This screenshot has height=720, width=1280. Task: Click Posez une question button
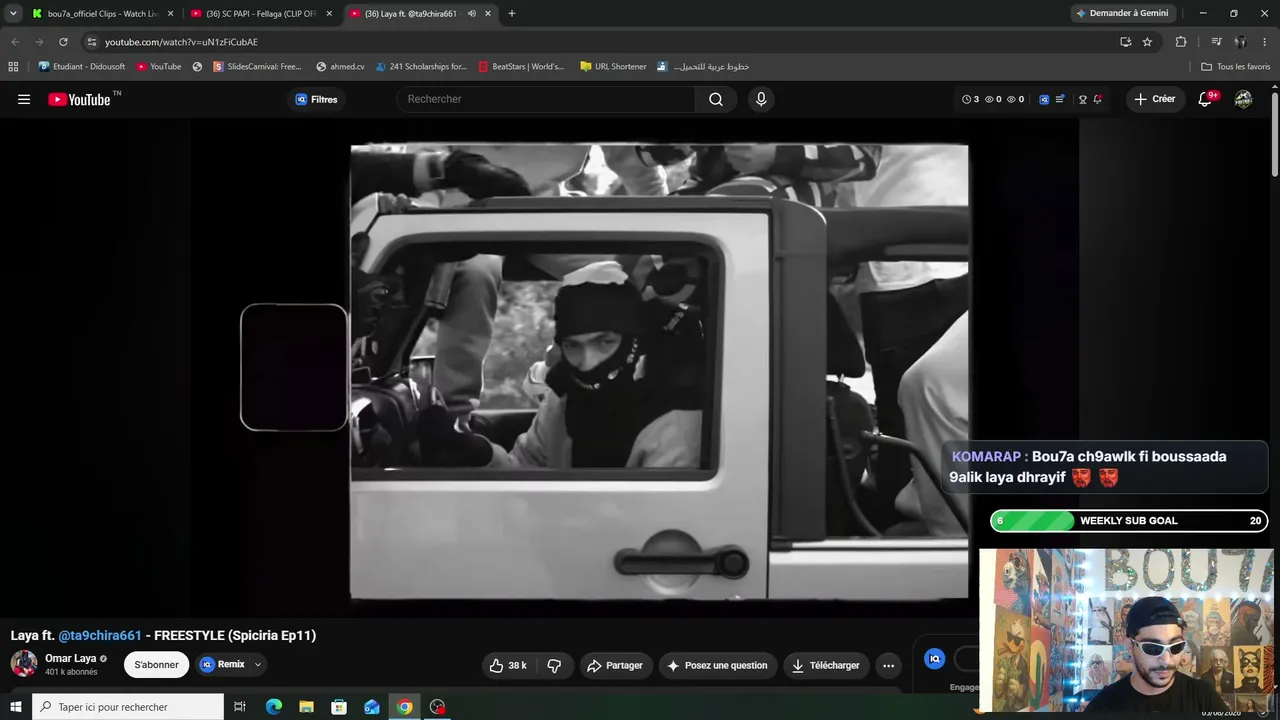tap(717, 665)
